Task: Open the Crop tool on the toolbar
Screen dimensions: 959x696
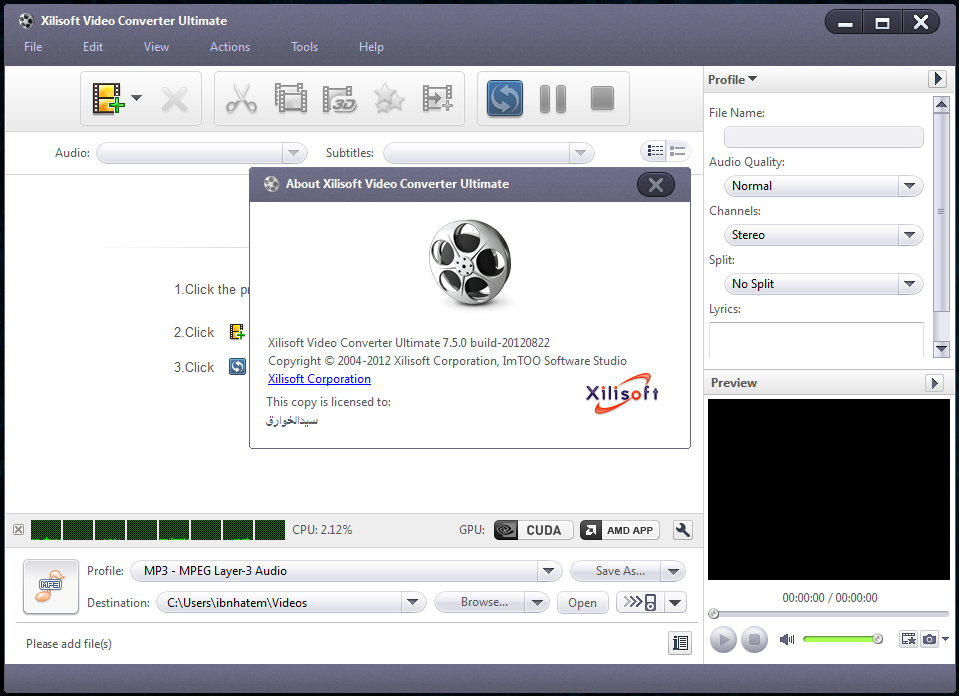Action: click(290, 98)
